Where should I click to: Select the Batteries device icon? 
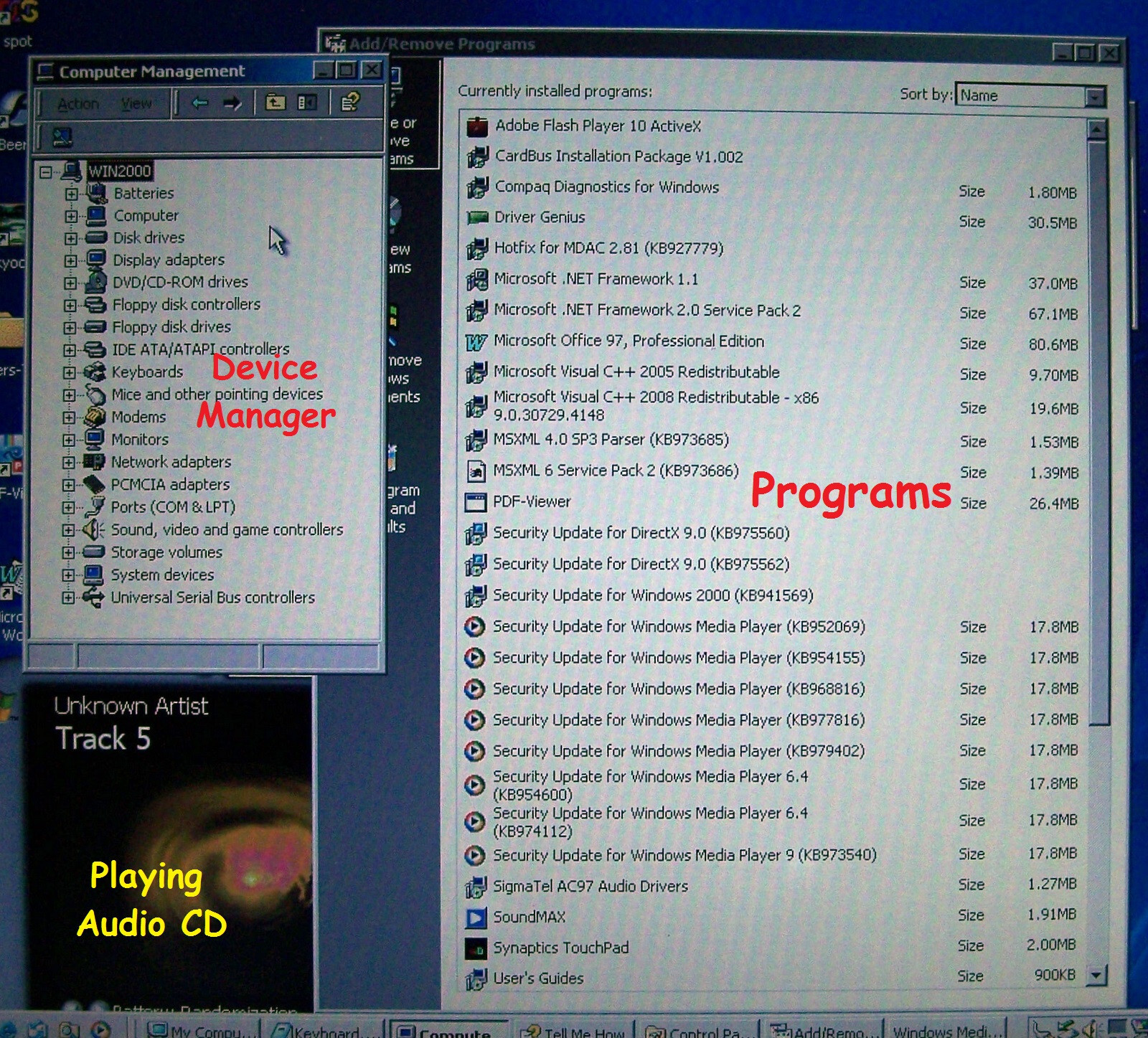click(x=96, y=193)
